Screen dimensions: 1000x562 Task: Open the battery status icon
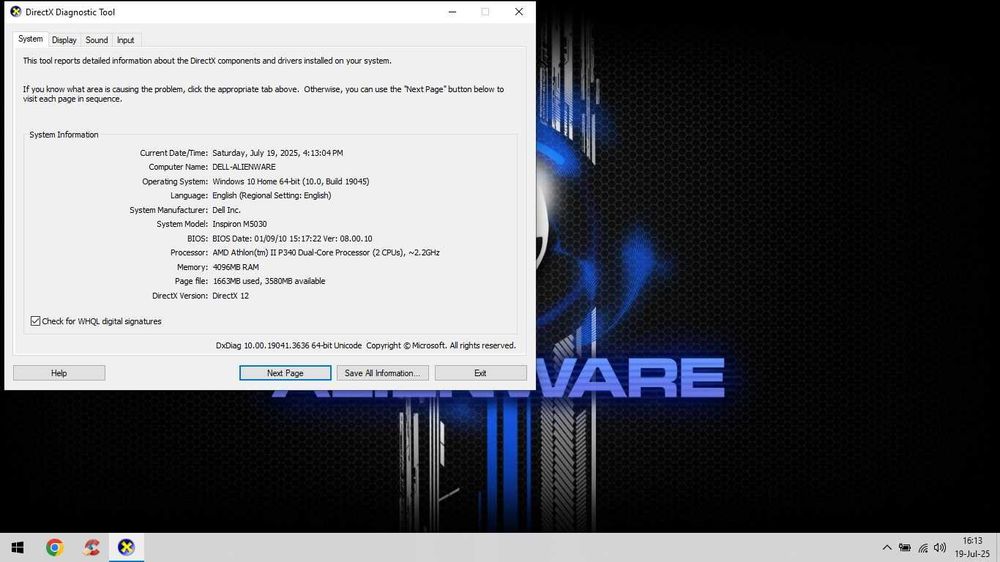coord(904,547)
